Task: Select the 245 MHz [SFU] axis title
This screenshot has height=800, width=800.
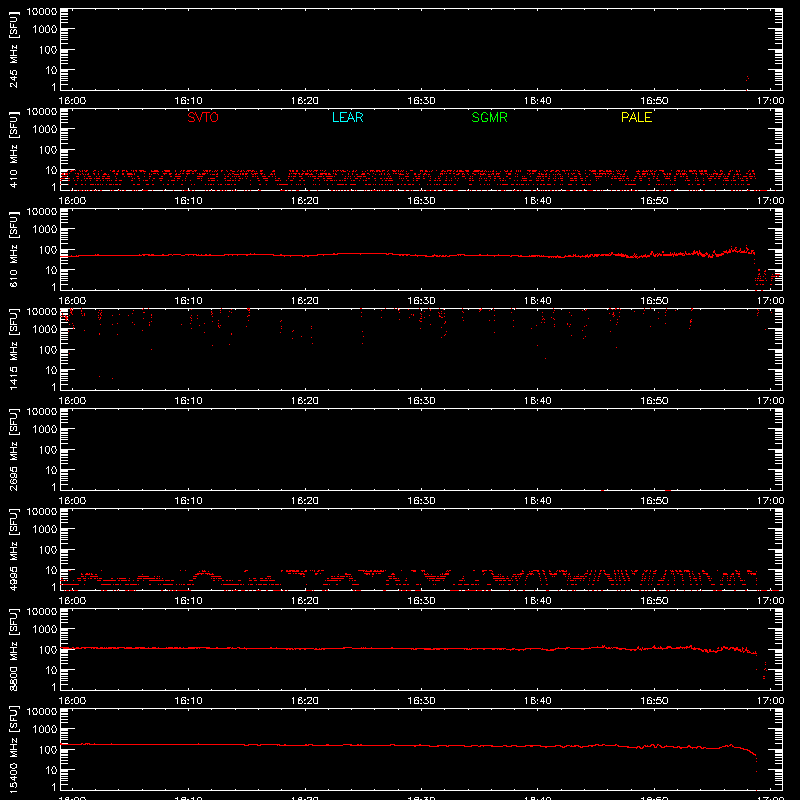Action: 14,51
